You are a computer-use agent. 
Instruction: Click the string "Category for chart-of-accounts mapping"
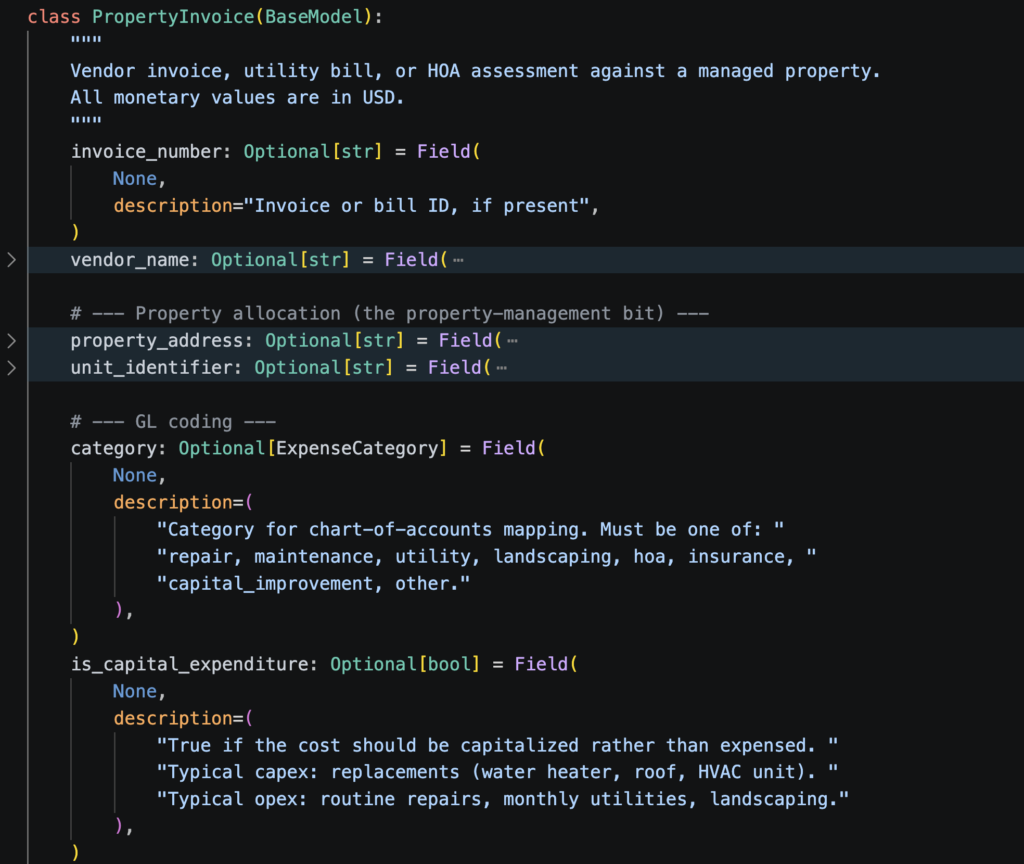470,530
